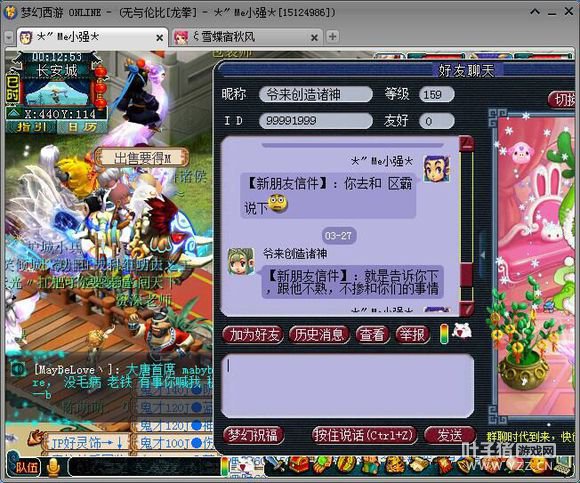
Task: Click the microphone icon next to 队伍
Action: 54,467
